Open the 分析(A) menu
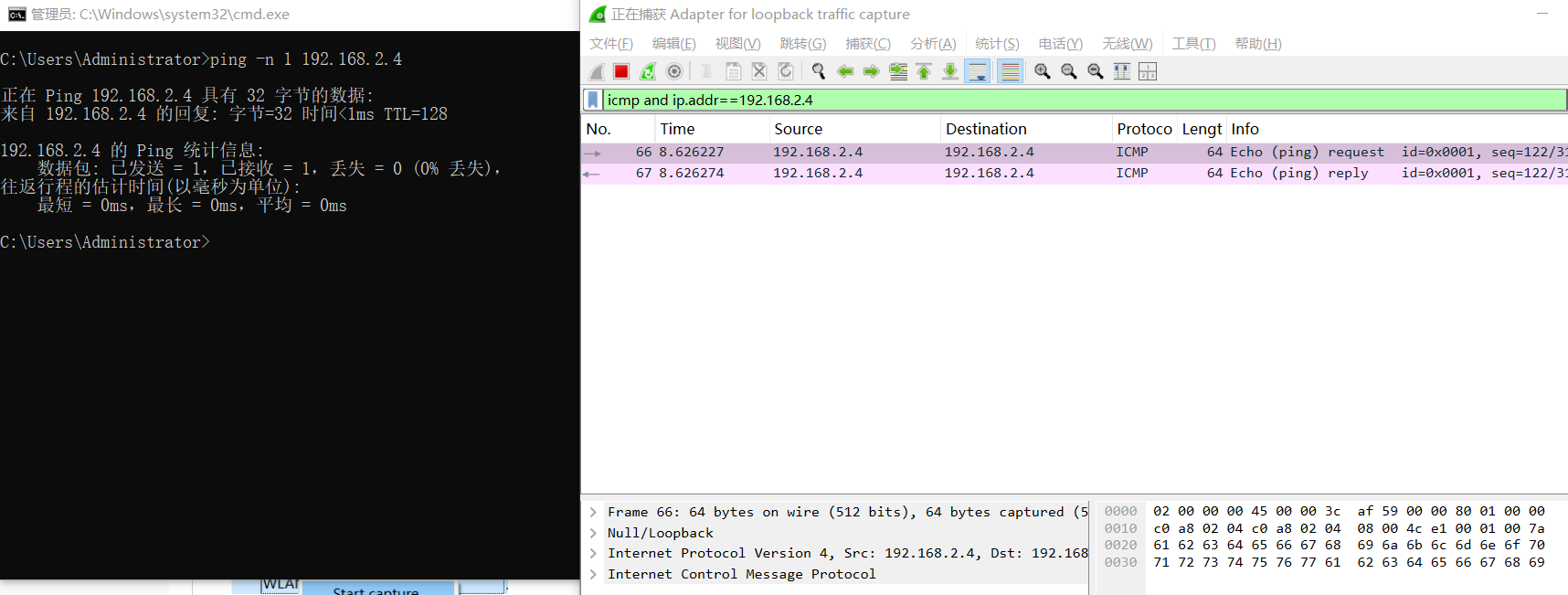 point(933,44)
